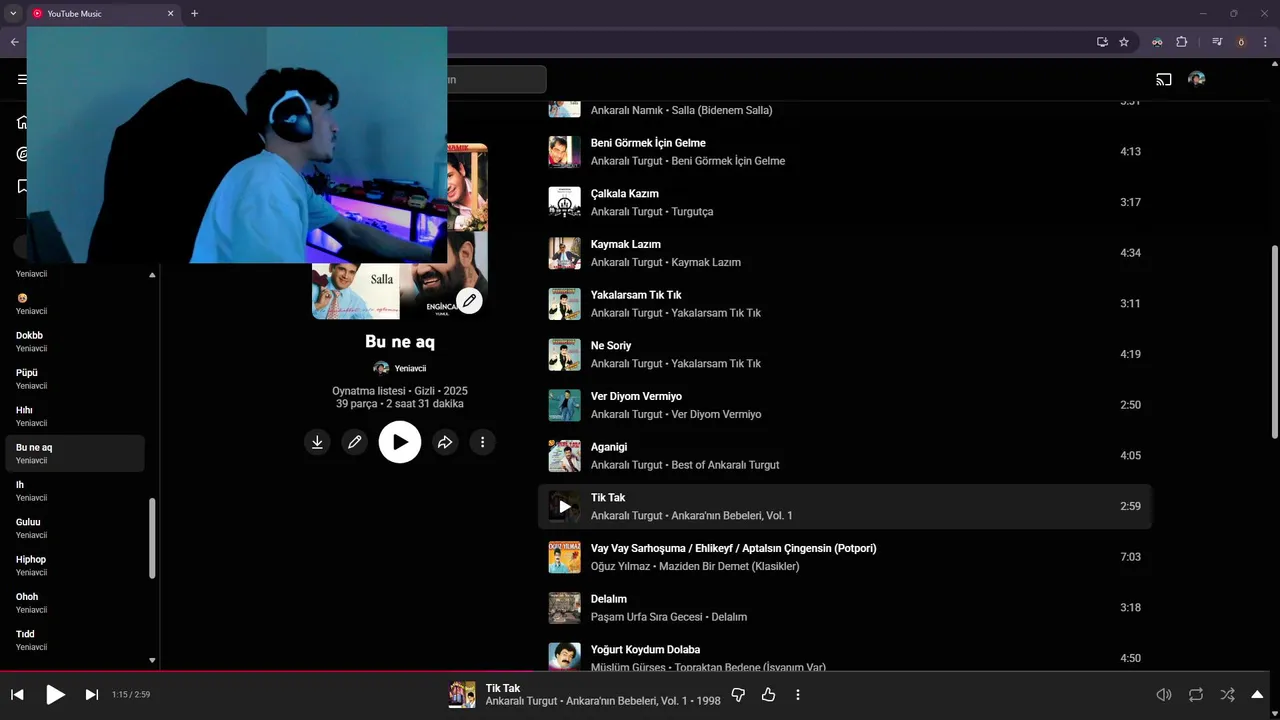Open the Ih playlist in sidebar
The image size is (1280, 720).
click(75, 491)
